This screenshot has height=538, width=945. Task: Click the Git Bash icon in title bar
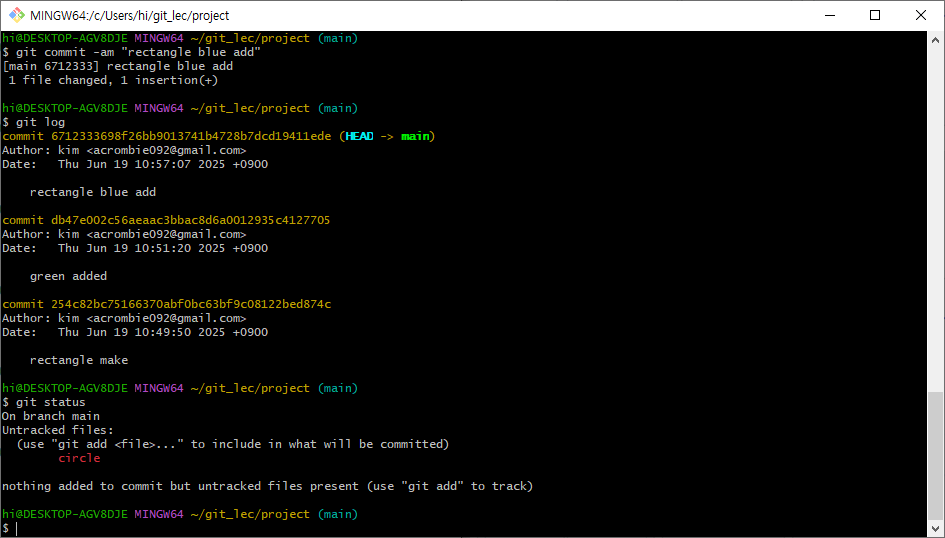pyautogui.click(x=17, y=15)
